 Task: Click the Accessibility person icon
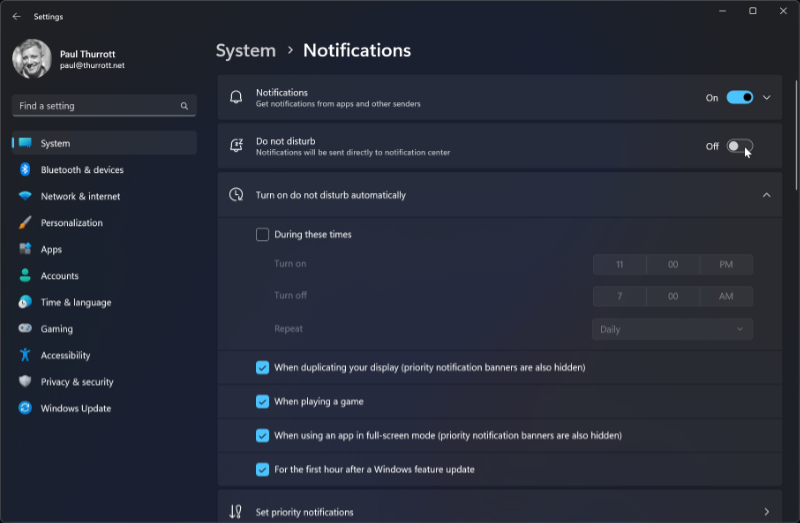(x=25, y=355)
